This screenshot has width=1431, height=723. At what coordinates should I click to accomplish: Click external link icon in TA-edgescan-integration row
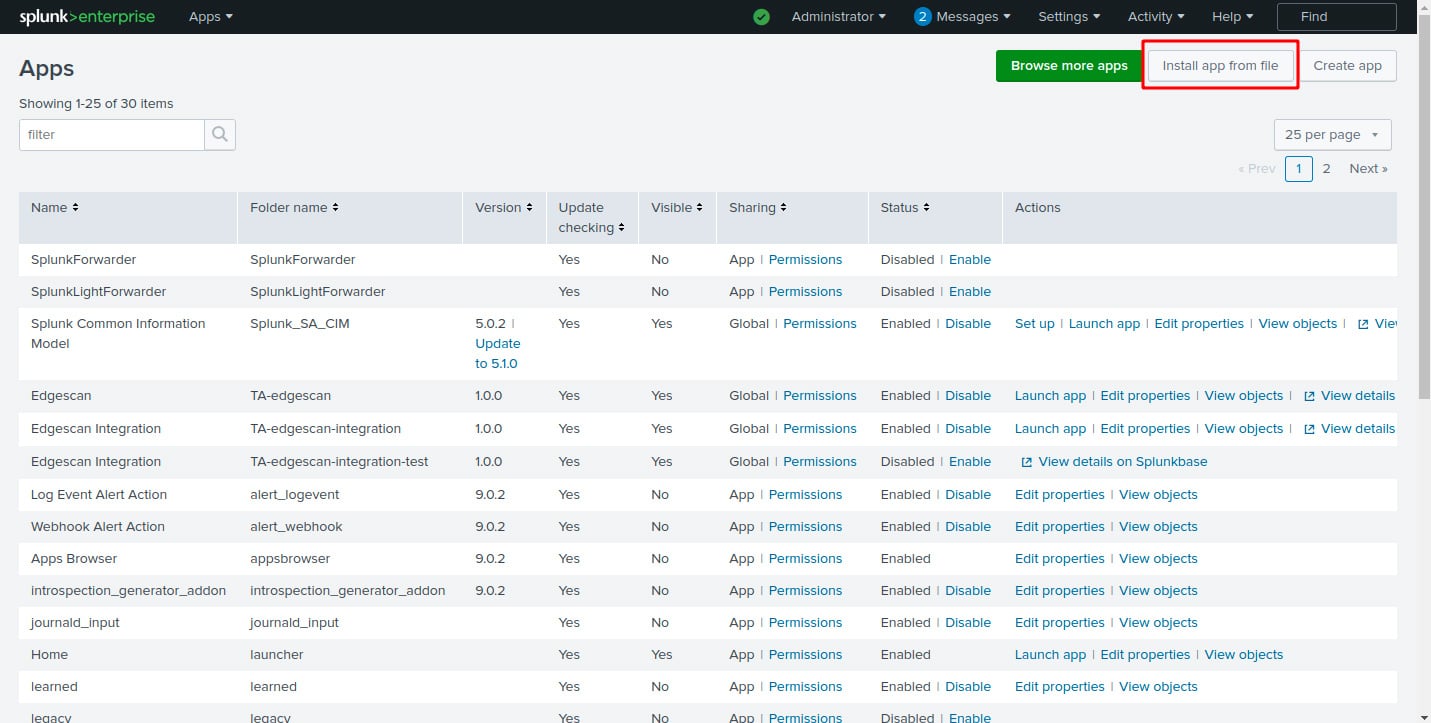click(x=1309, y=429)
